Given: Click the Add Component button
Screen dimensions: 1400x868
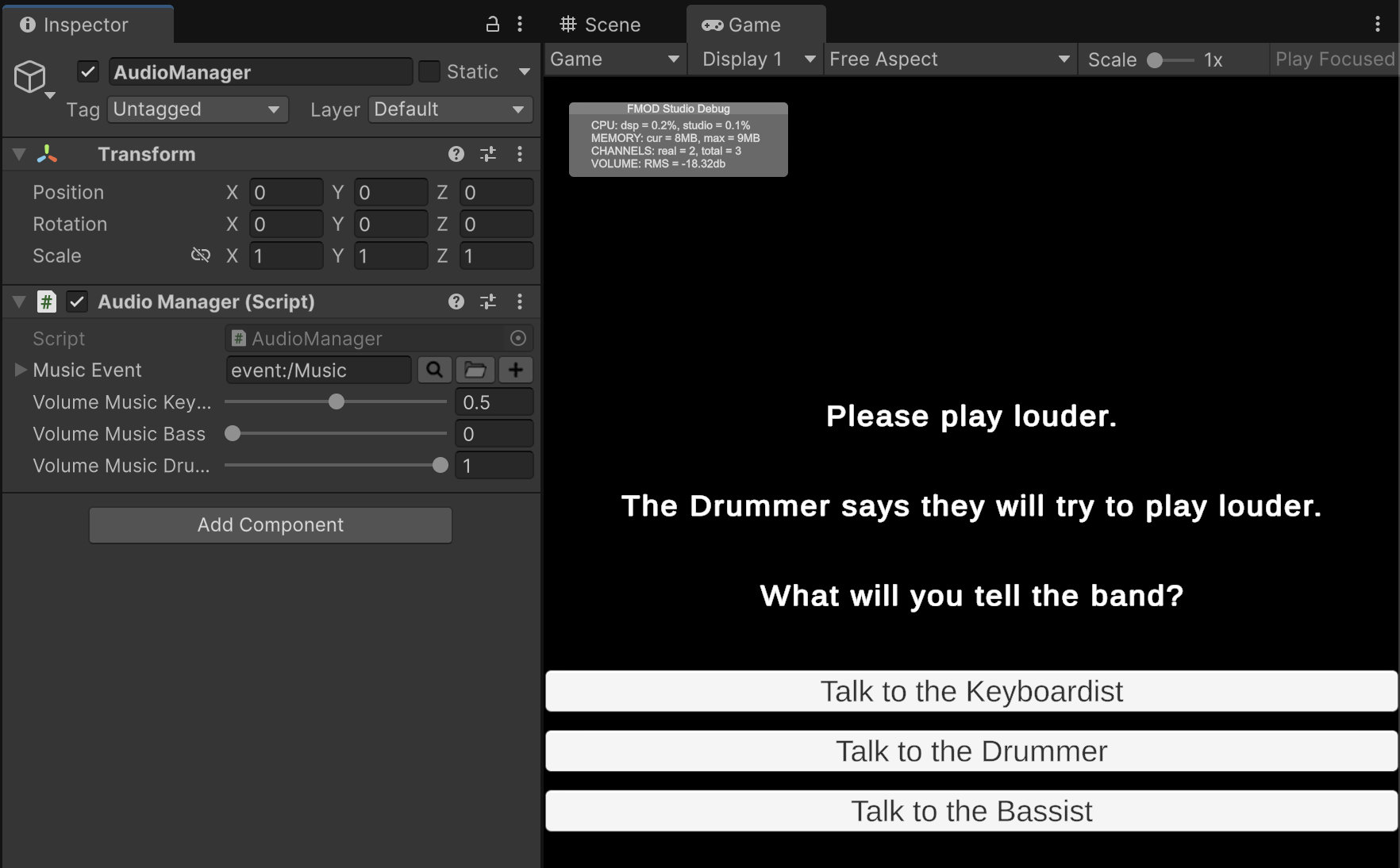Looking at the screenshot, I should click(x=271, y=525).
